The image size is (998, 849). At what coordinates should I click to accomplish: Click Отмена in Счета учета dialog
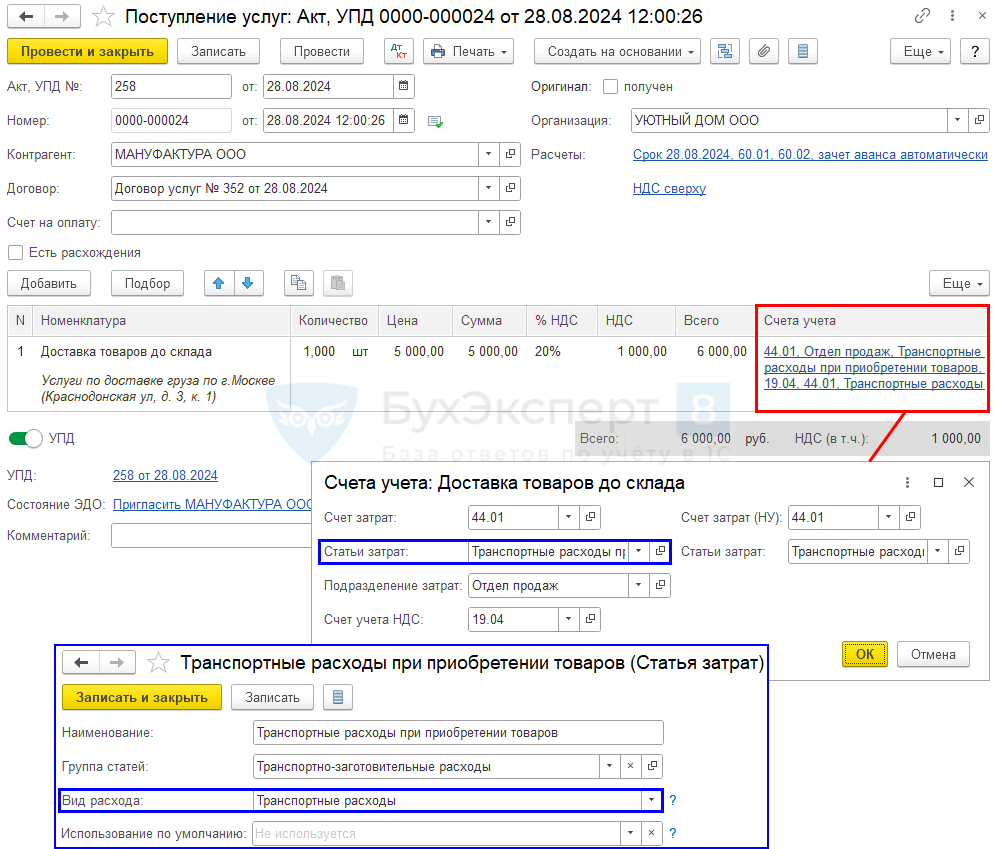tap(933, 654)
